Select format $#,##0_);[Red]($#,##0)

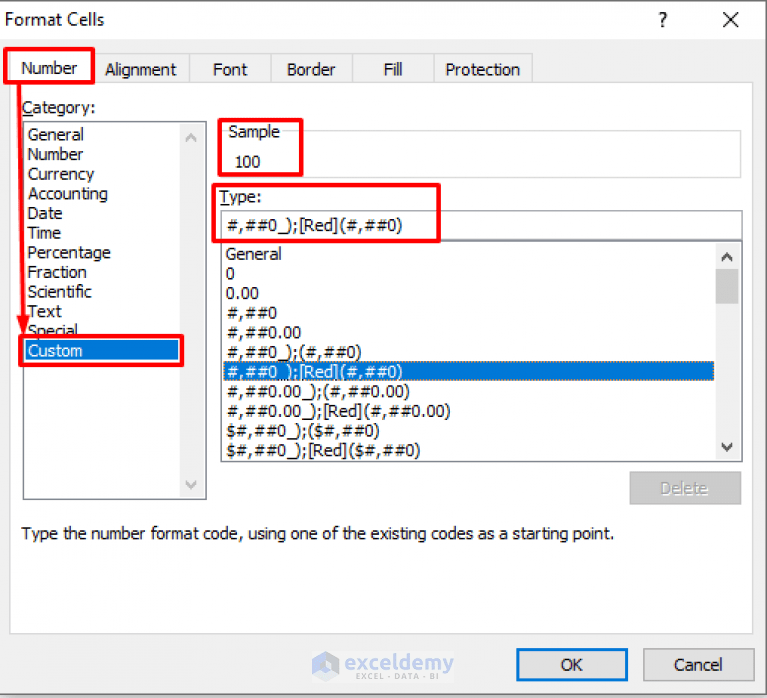(x=469, y=450)
